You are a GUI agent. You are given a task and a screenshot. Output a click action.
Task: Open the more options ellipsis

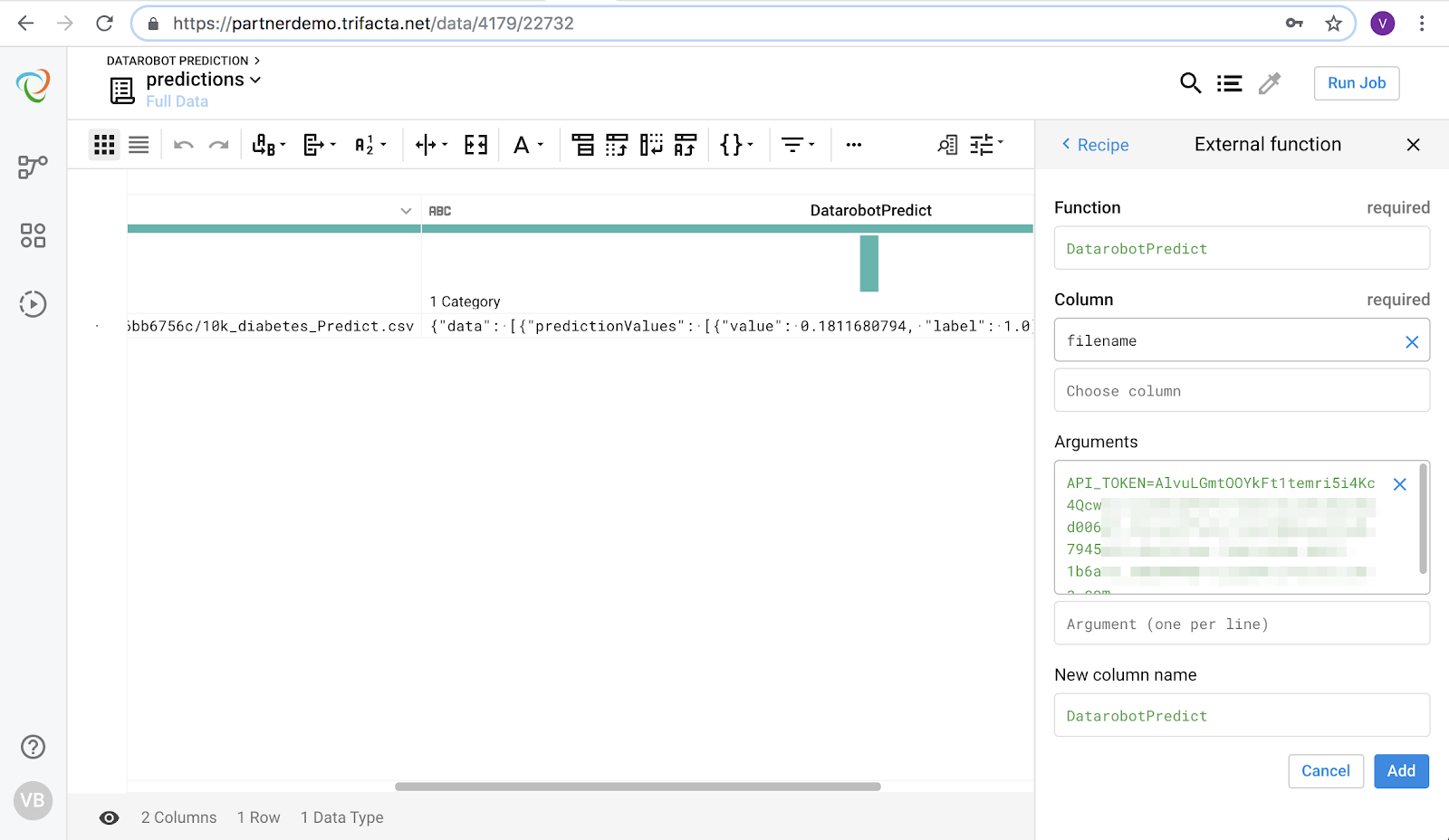click(853, 145)
